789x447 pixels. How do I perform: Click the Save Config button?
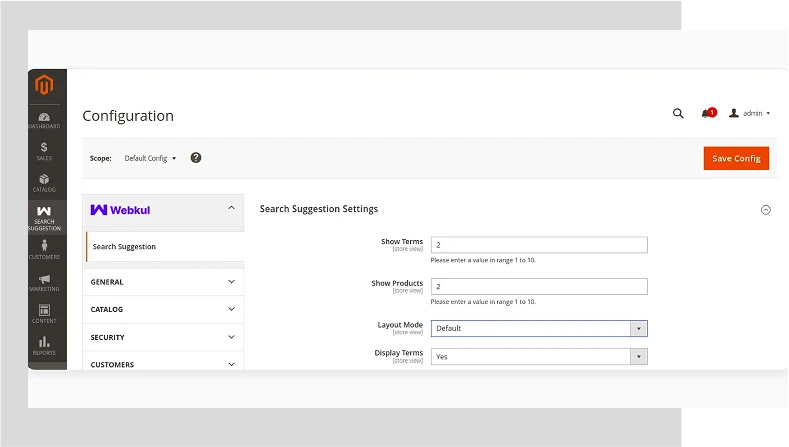736,158
